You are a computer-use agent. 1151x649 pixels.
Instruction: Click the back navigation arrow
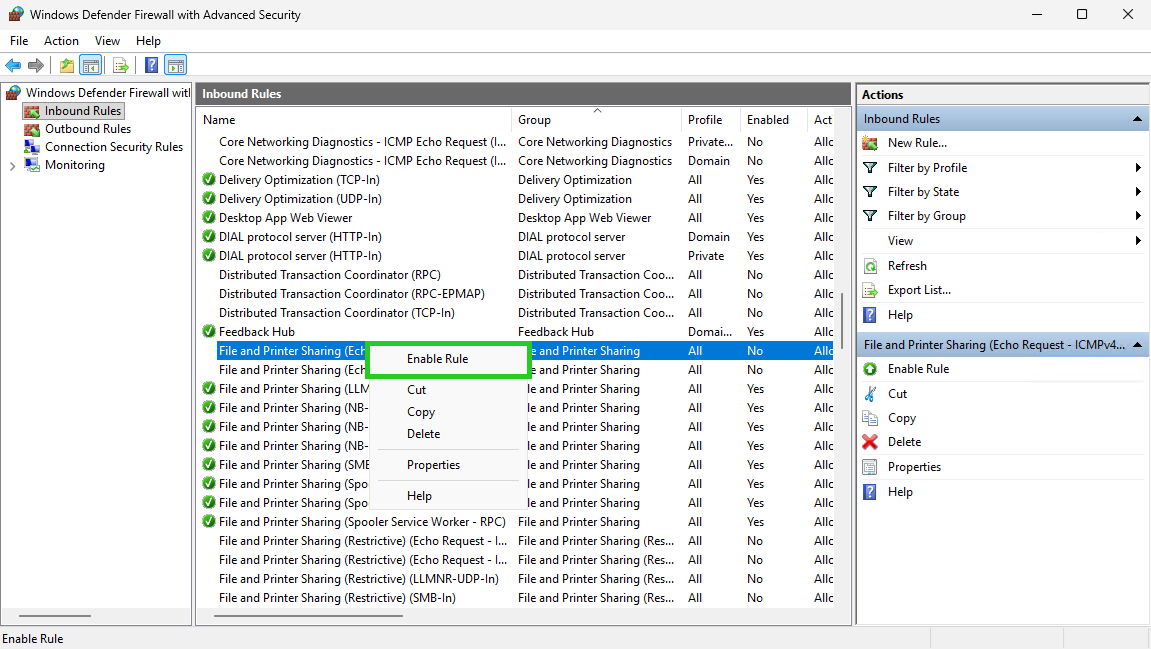tap(13, 65)
